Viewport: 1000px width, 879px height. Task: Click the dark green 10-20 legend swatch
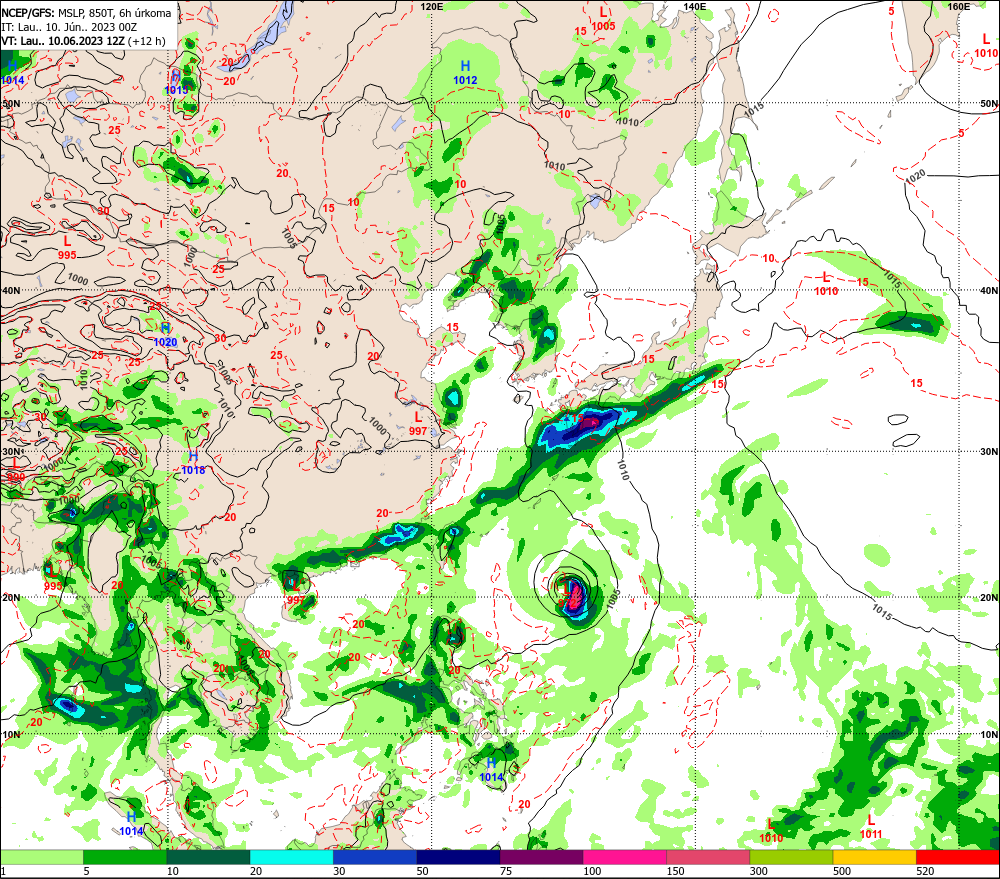point(208,857)
